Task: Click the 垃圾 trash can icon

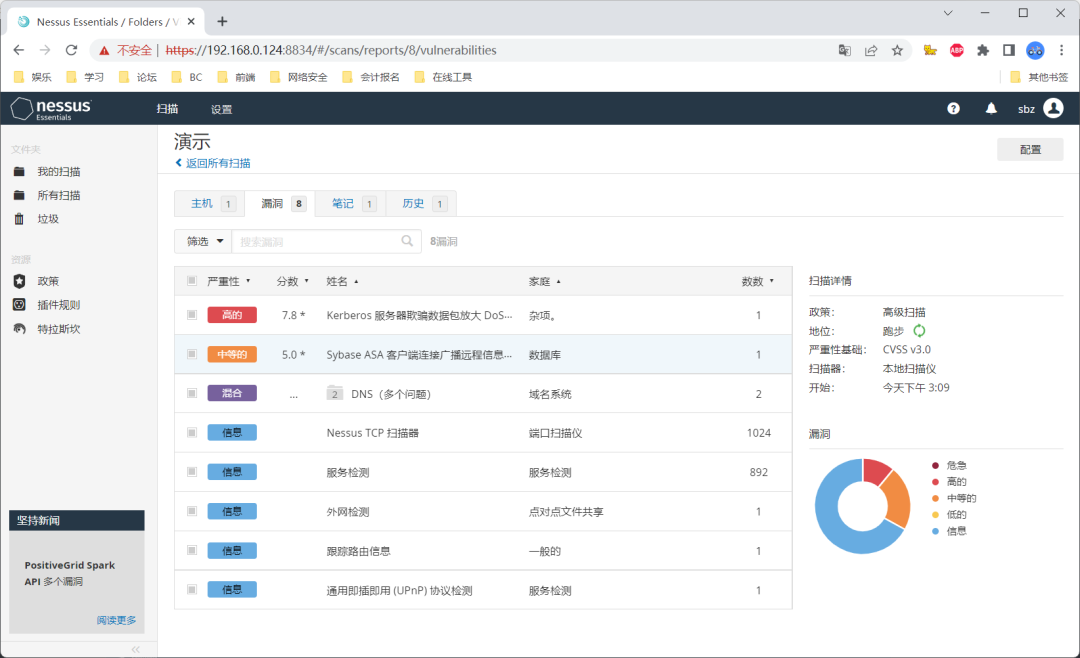Action: point(19,218)
